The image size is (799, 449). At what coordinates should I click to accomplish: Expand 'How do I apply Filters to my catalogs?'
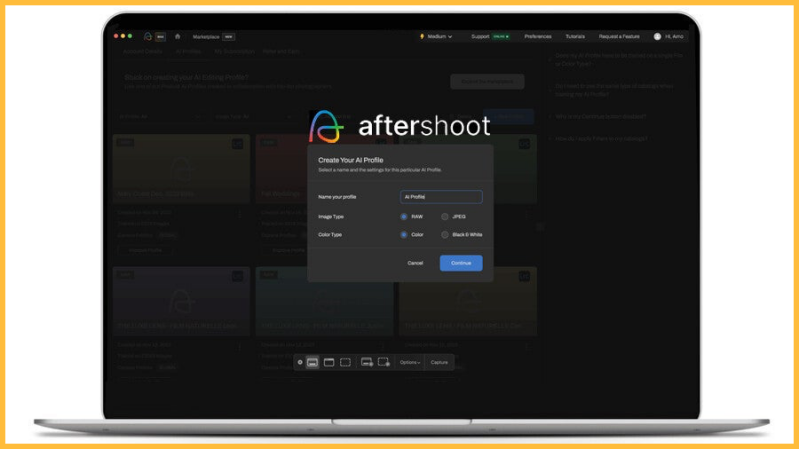pyautogui.click(x=601, y=139)
